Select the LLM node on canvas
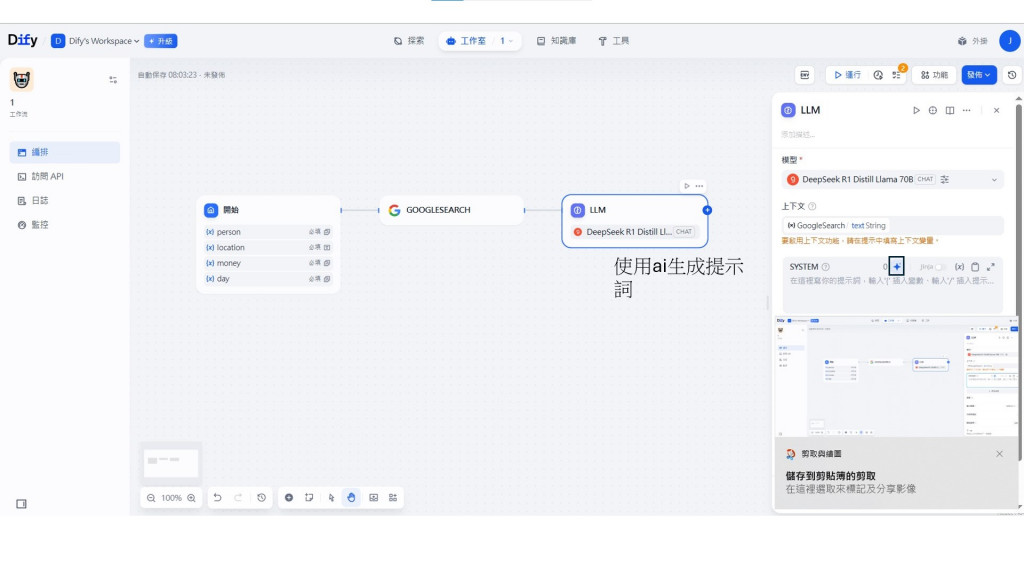 635,221
